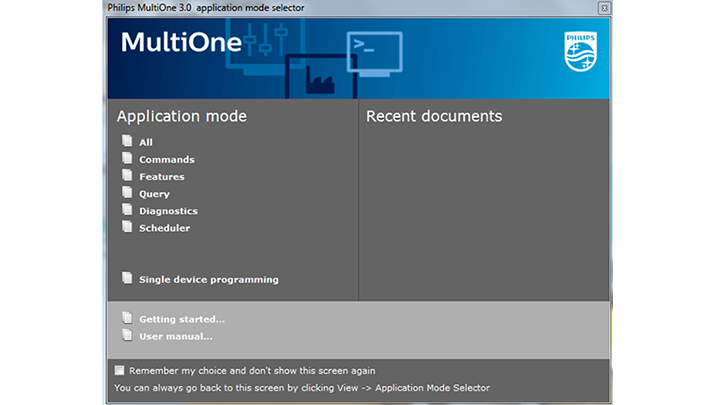
Task: Click the document icon beside Diagnostics
Action: pos(127,209)
